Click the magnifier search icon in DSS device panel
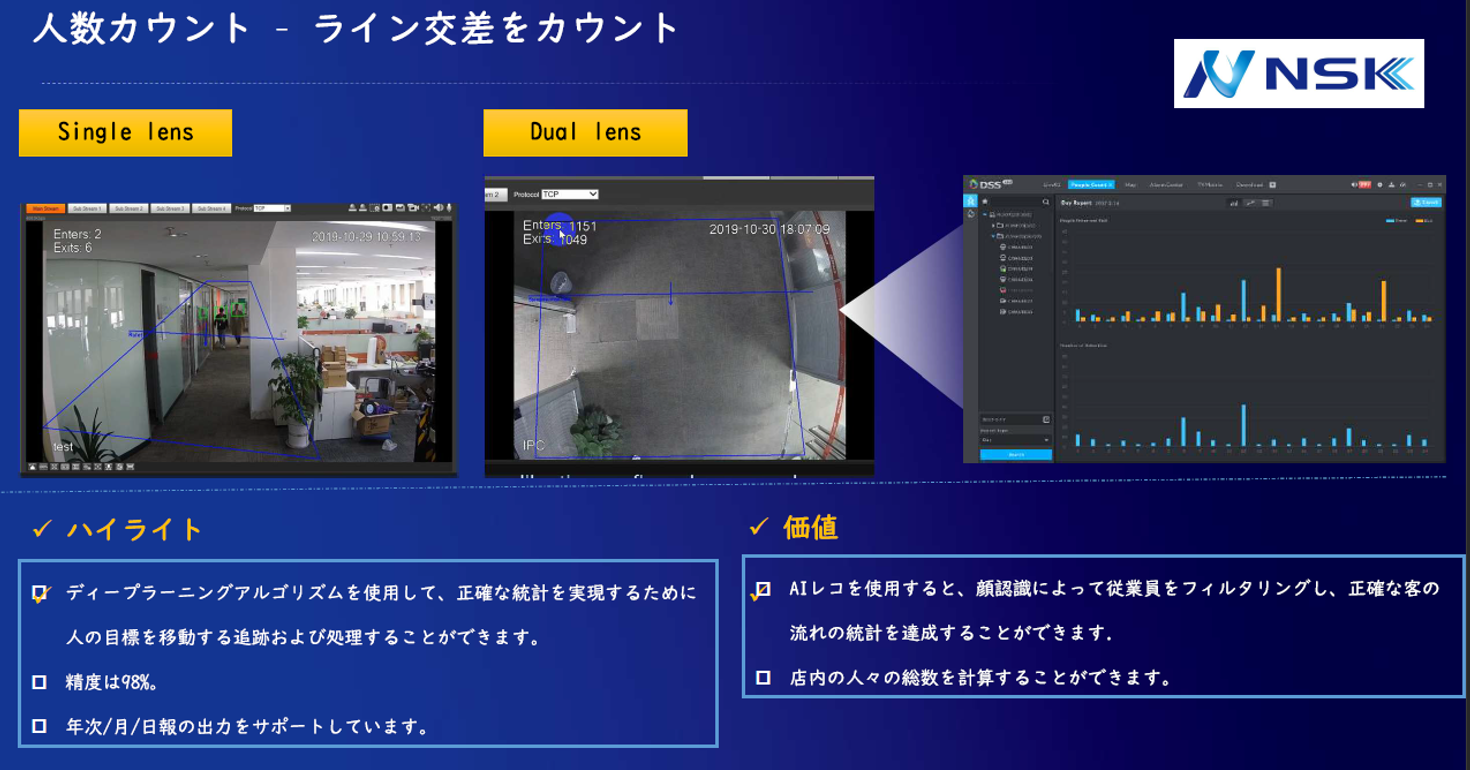 pos(1046,202)
